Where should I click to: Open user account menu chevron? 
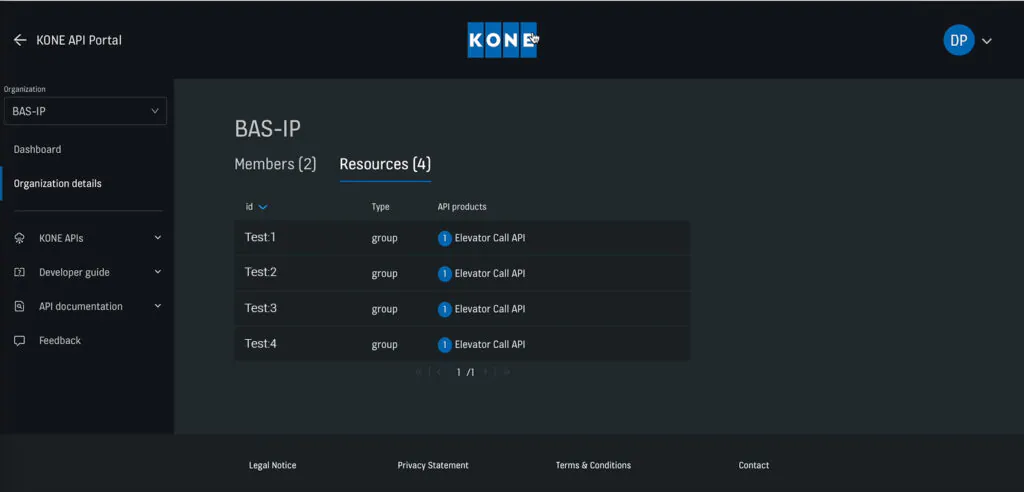[987, 41]
